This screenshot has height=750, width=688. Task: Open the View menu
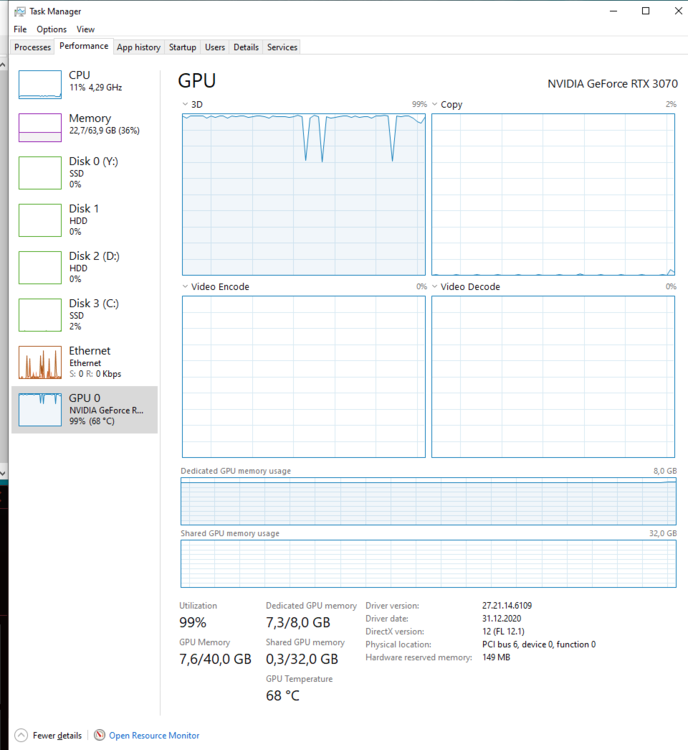pos(86,29)
